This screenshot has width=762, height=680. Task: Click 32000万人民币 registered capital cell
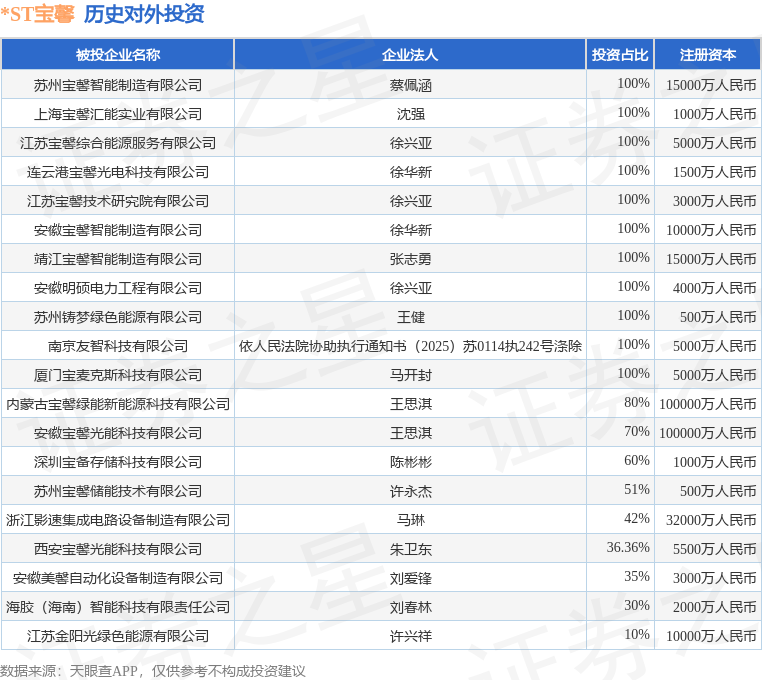click(711, 520)
